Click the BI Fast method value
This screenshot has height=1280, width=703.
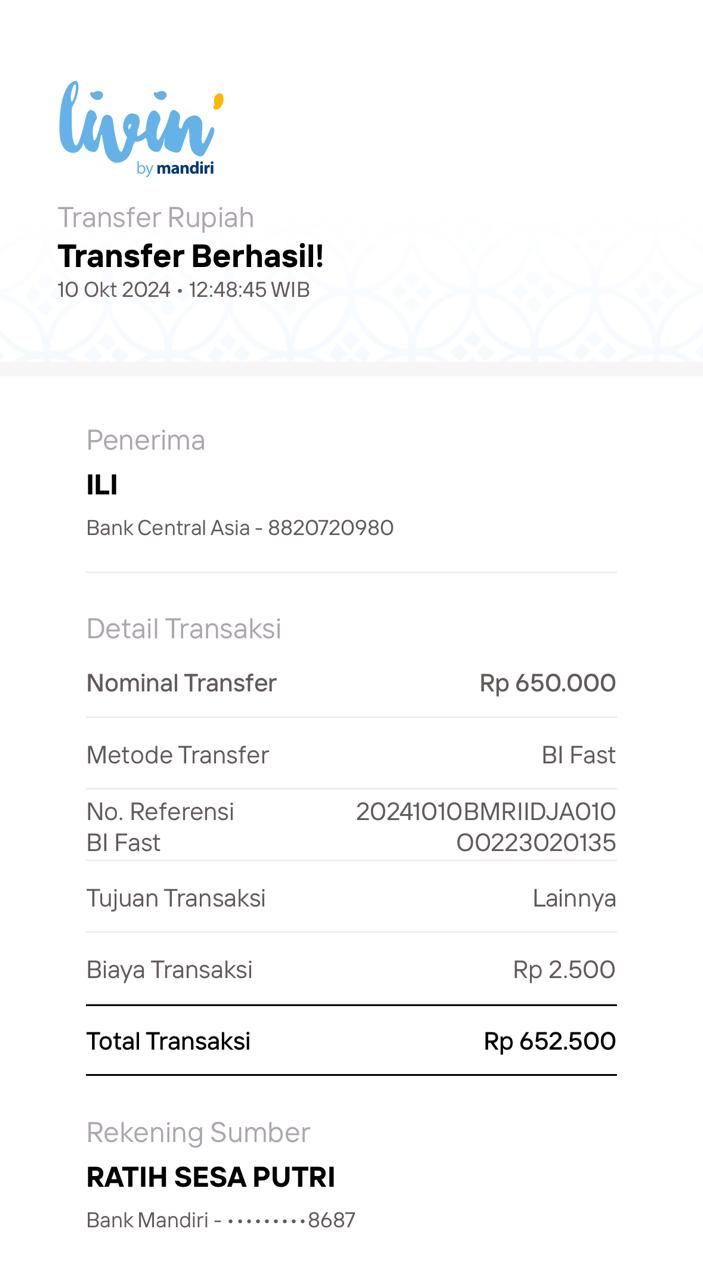click(x=578, y=755)
